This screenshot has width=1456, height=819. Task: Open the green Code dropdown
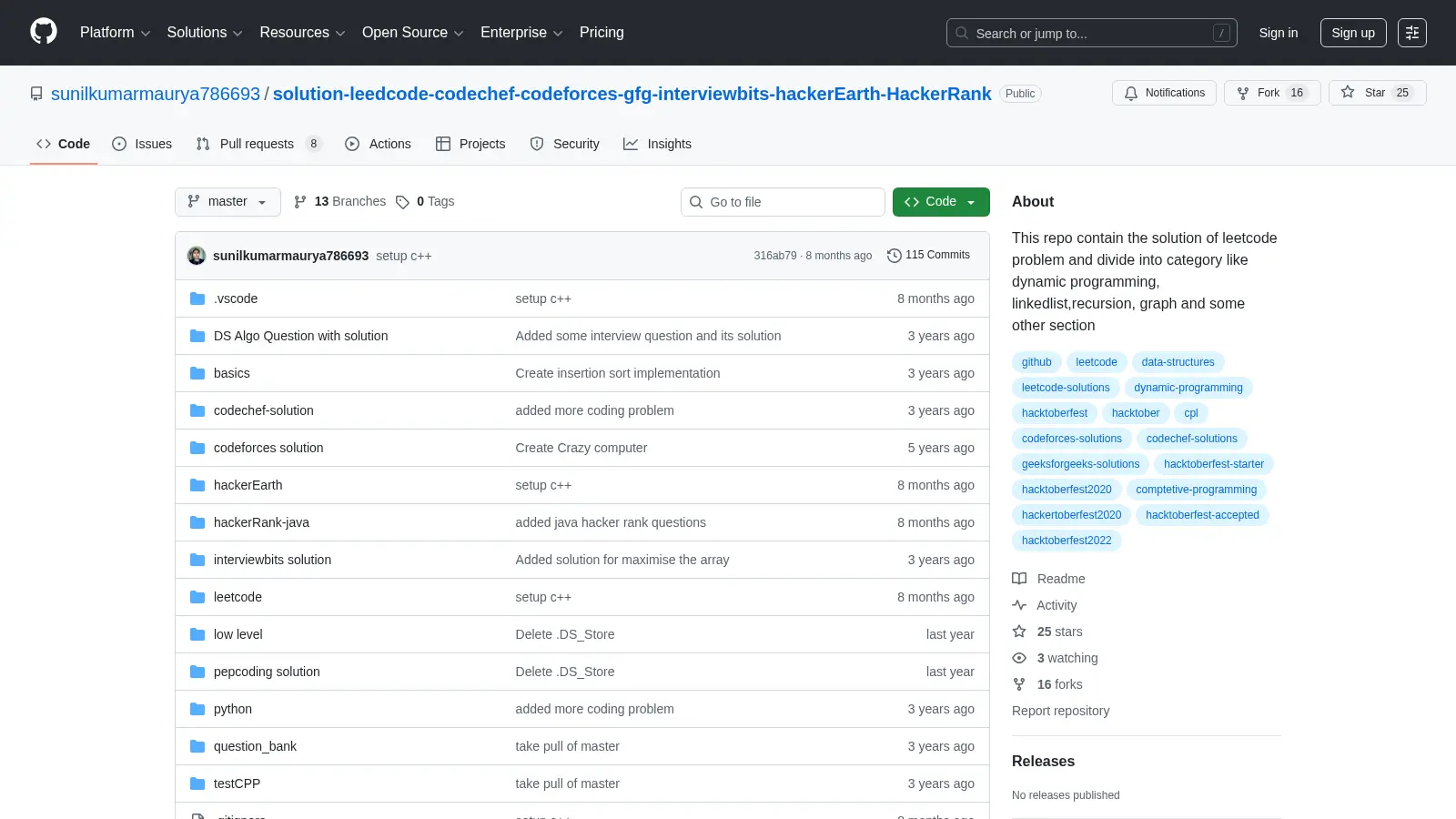[941, 202]
